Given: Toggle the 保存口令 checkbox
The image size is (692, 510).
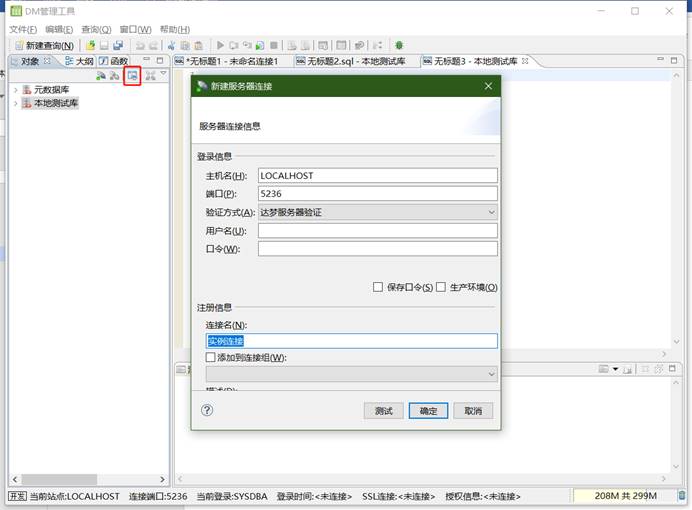Looking at the screenshot, I should 378,287.
